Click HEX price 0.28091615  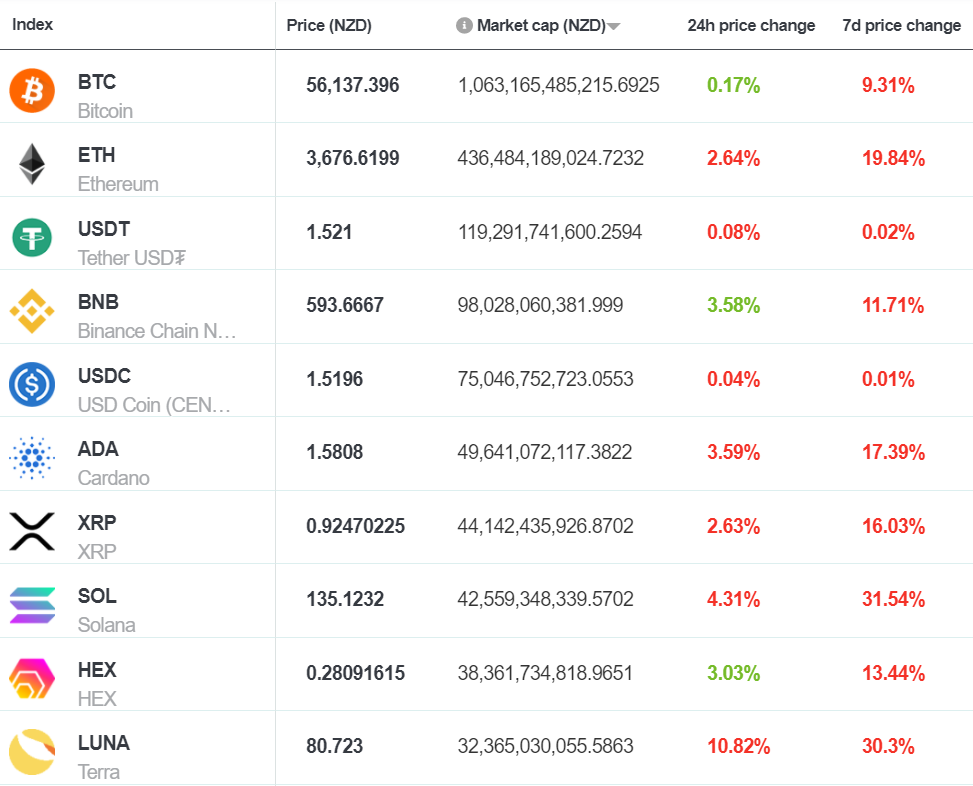(x=356, y=673)
